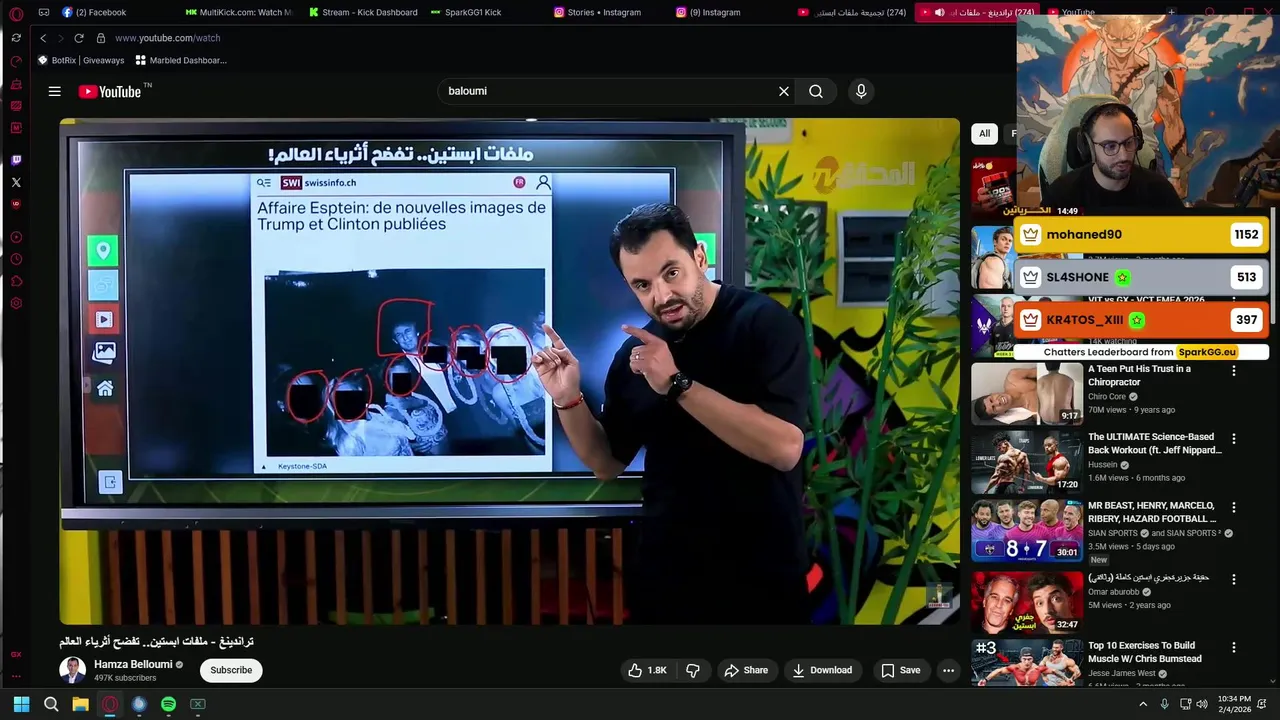The height and width of the screenshot is (720, 1280).
Task: Open taskbar clock showing 10:34 PM
Action: click(x=1234, y=704)
